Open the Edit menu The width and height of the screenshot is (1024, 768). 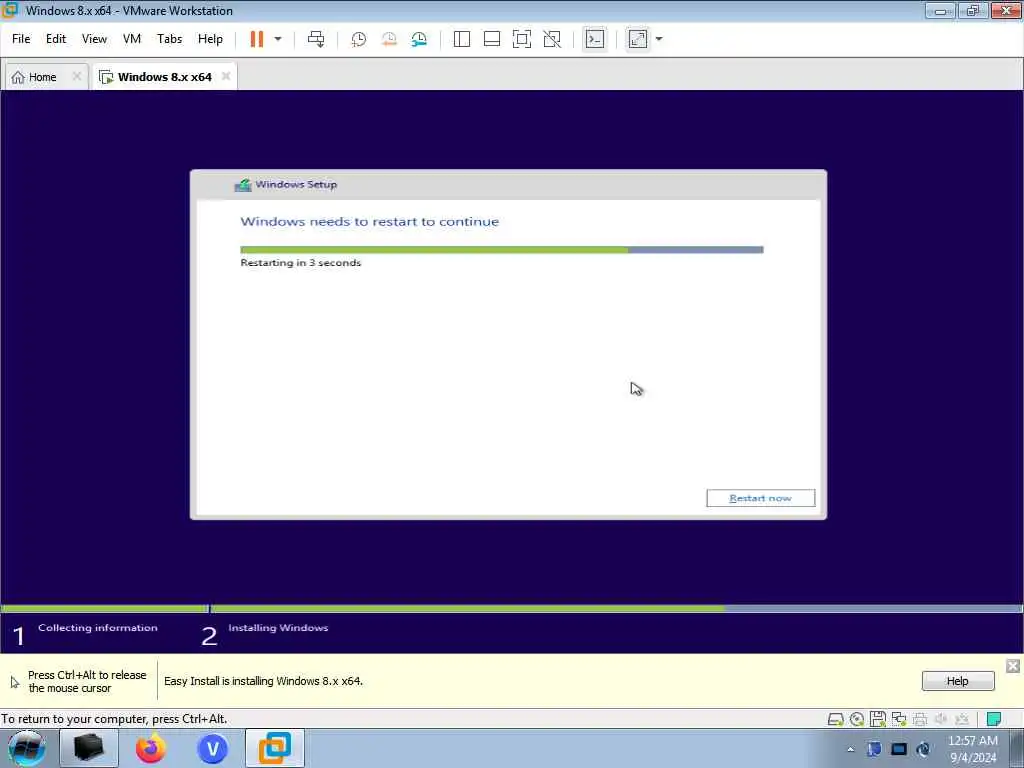click(56, 39)
